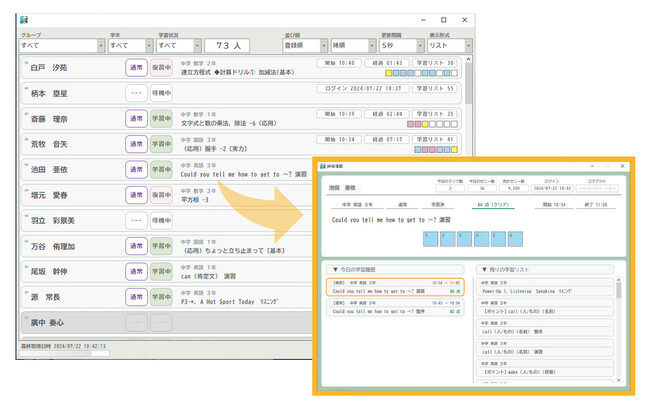Select highlighted history entry scored 84 点
Image resolution: width=650 pixels, height=409 pixels.
(395, 287)
